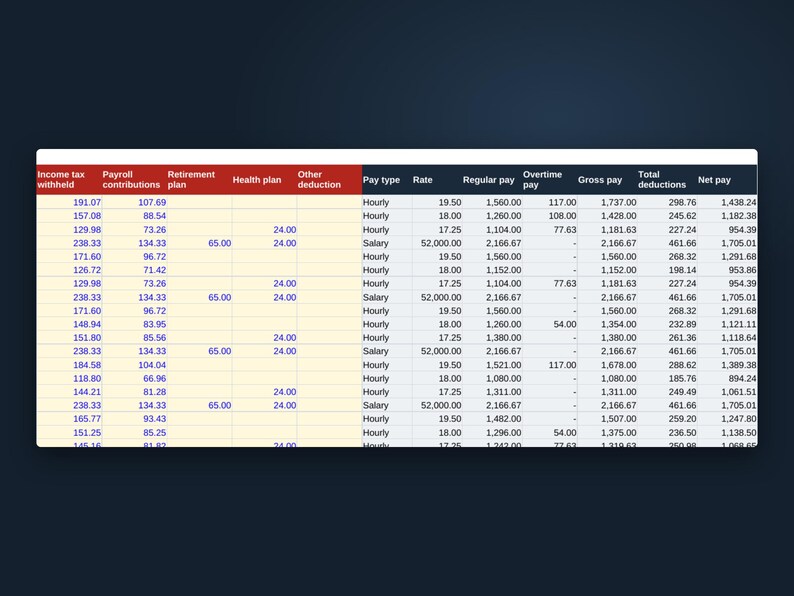Image resolution: width=794 pixels, height=596 pixels.
Task: Click total deductions cell 198.14
Action: coord(667,270)
